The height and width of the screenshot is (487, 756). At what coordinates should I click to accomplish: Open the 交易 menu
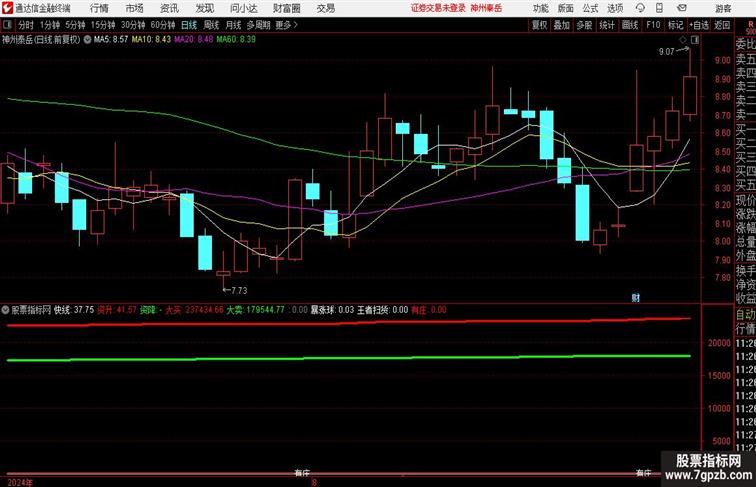tap(325, 8)
